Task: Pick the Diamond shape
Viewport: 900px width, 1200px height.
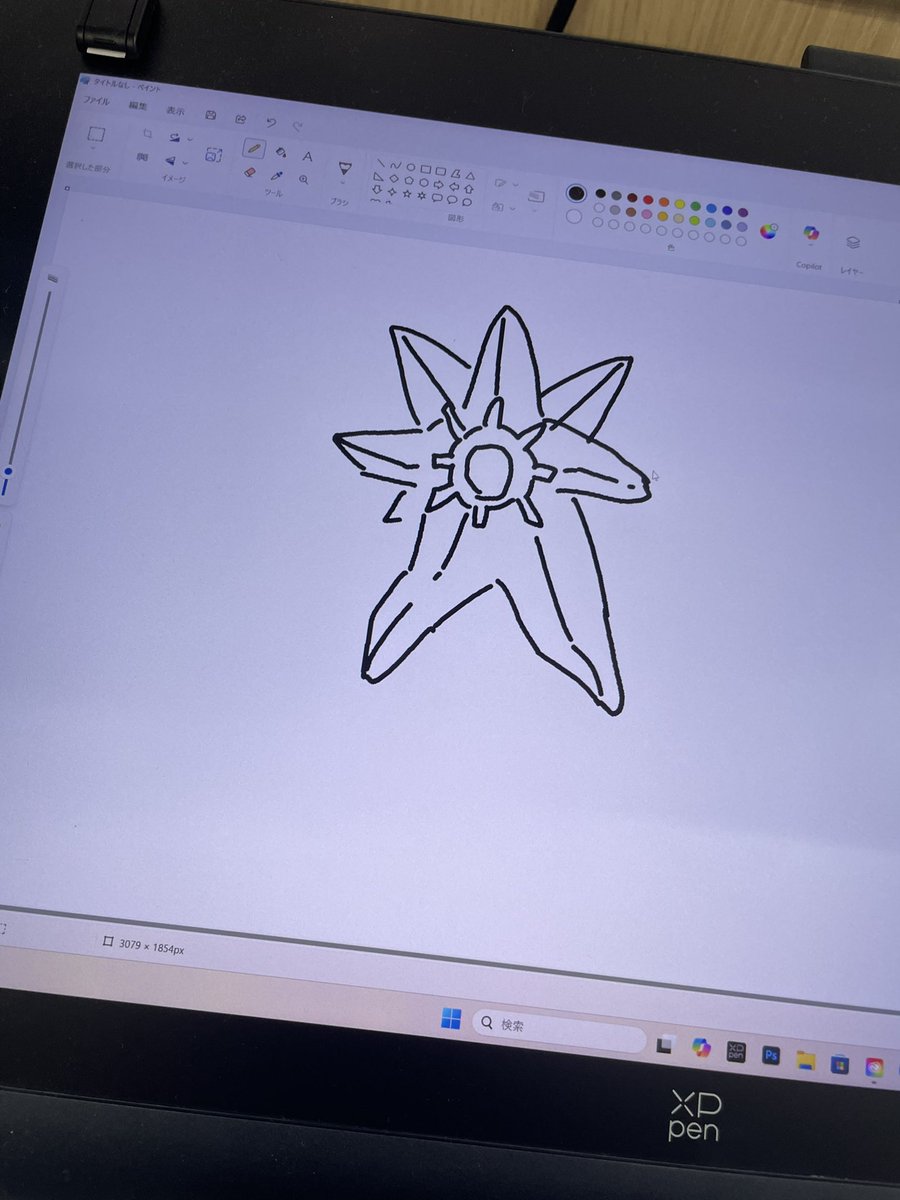Action: point(393,178)
